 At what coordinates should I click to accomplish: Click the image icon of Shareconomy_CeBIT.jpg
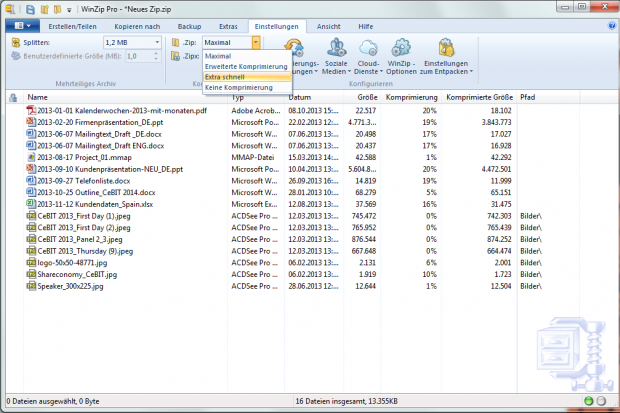pyautogui.click(x=31, y=274)
